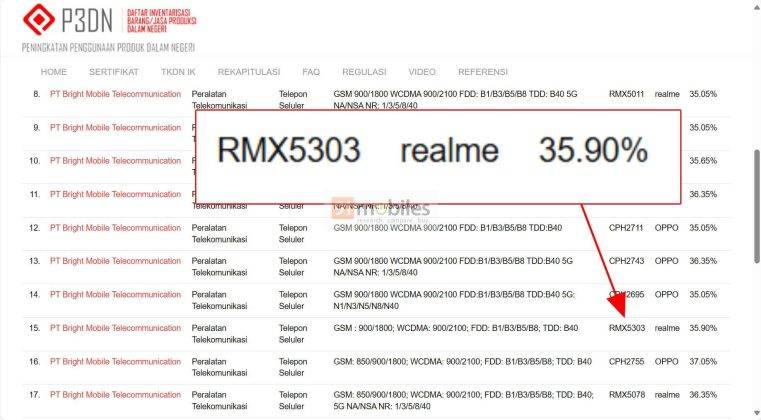Viewport: 761px width, 420px height.
Task: Select model number CPH2743 in row 13
Action: point(626,261)
